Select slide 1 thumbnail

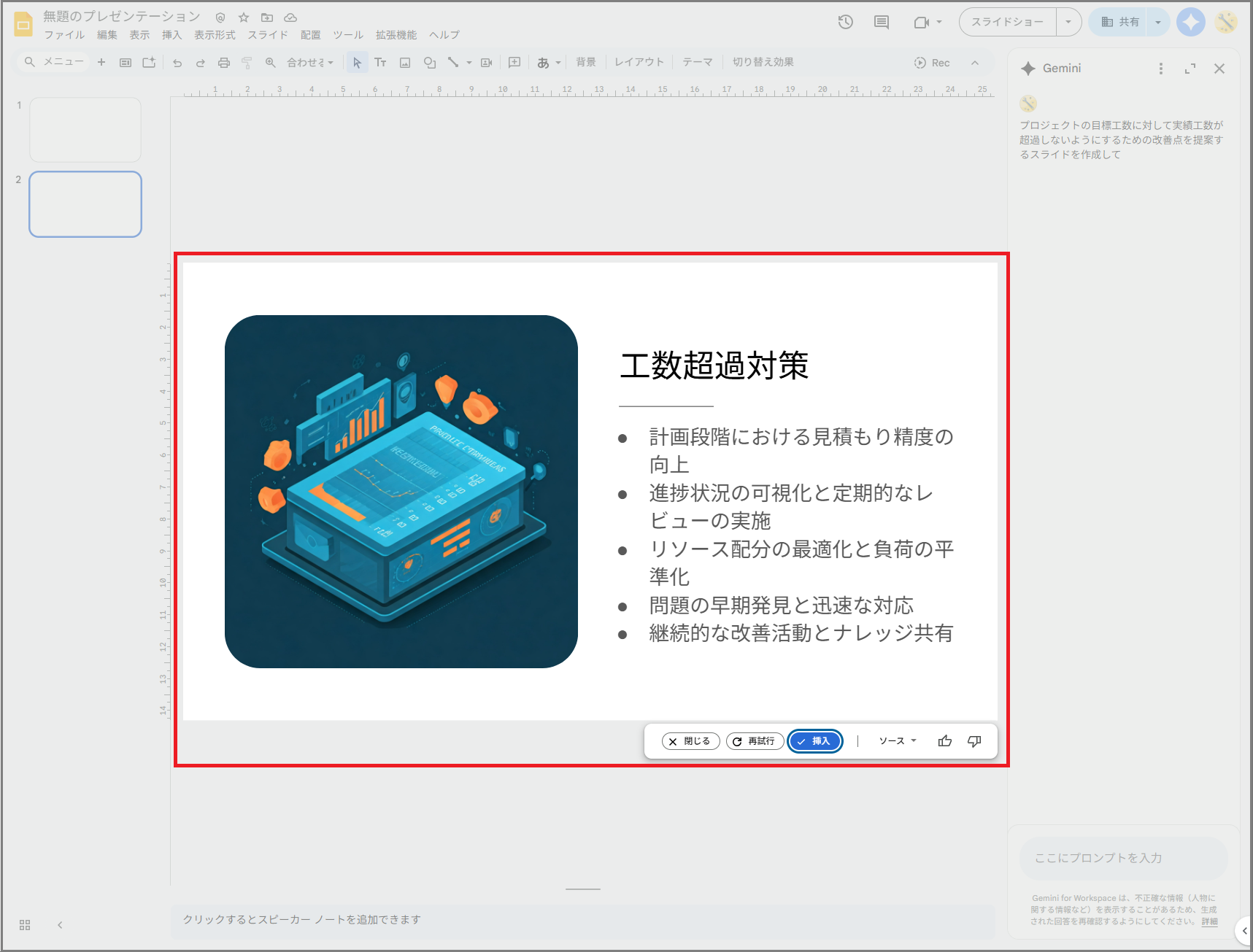(85, 130)
